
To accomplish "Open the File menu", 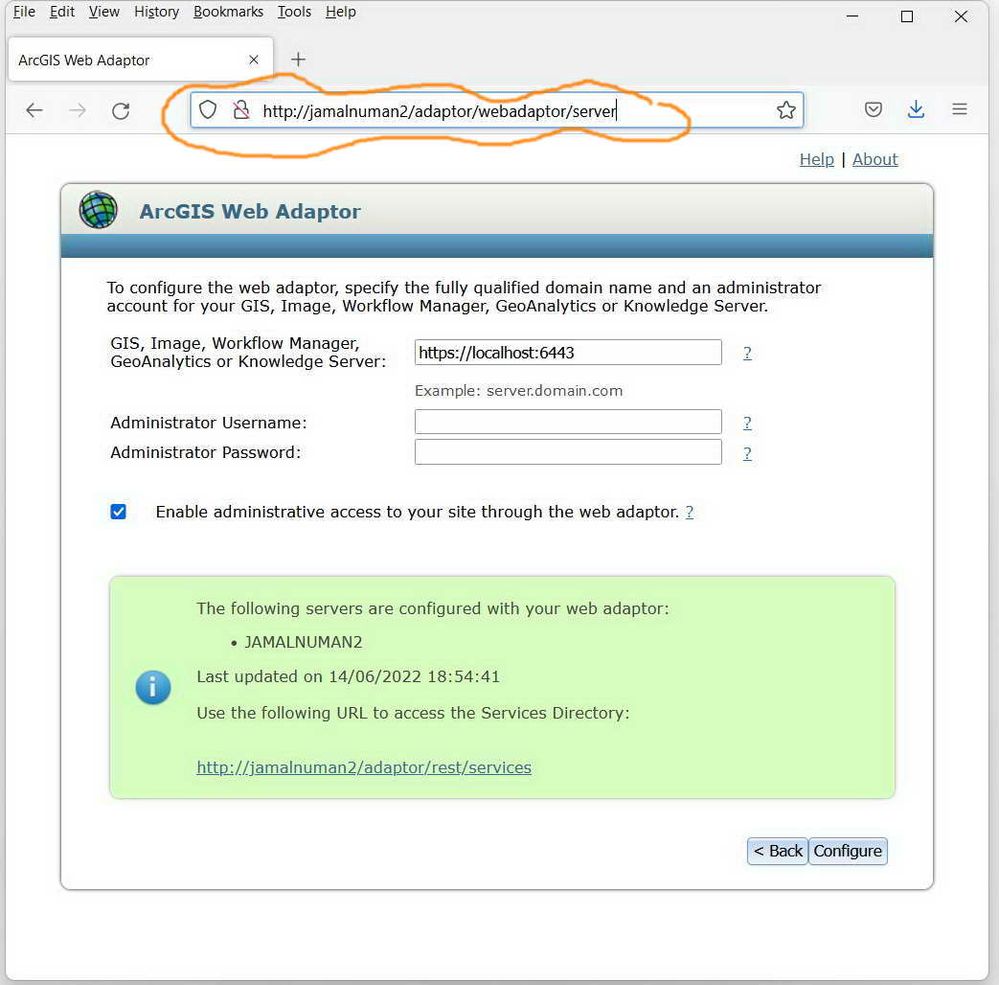I will pos(24,11).
